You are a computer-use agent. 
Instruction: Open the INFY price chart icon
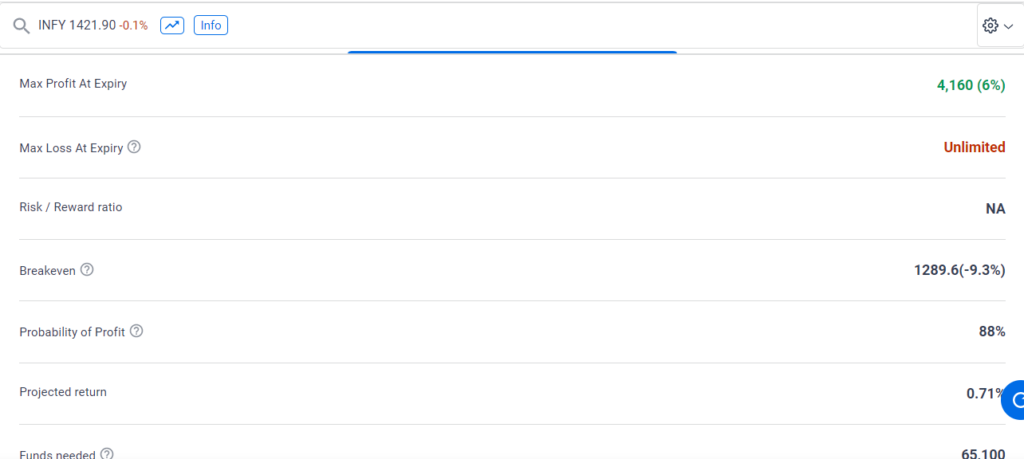click(x=172, y=25)
